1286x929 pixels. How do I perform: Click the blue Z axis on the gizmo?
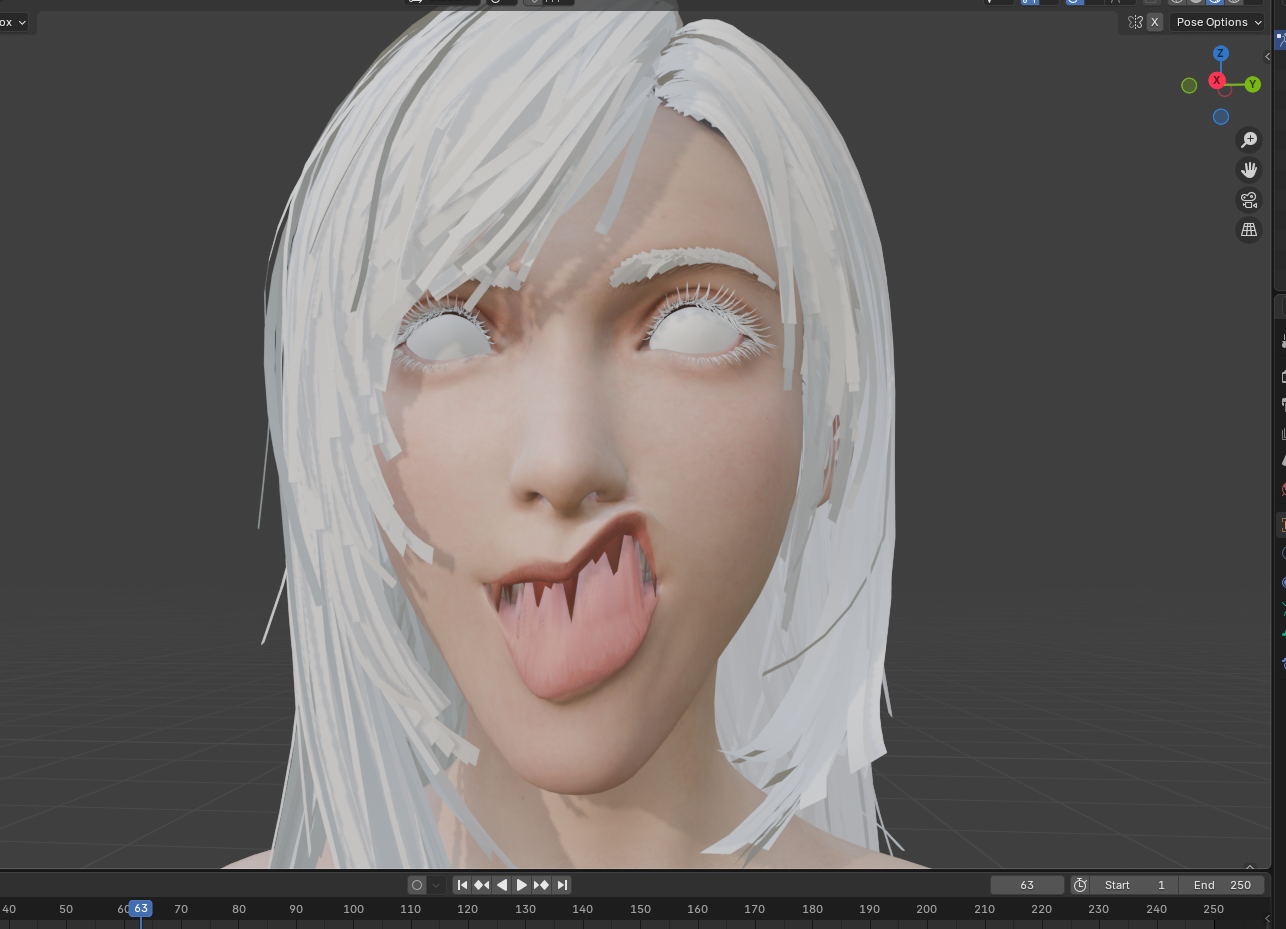(1221, 53)
